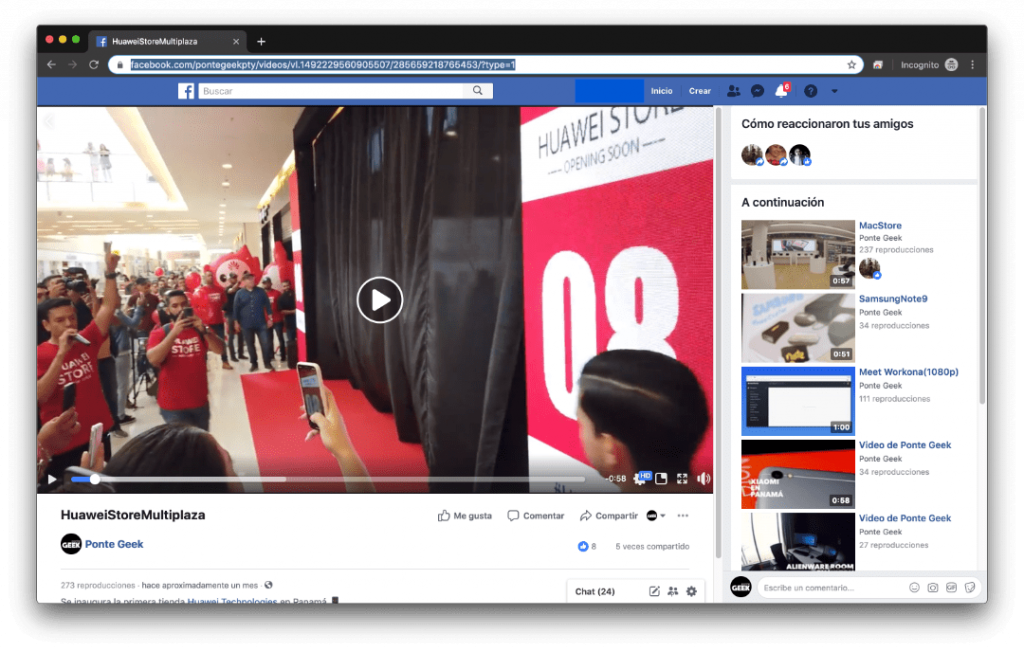Click the comment input Escribe un comentario

click(x=833, y=587)
